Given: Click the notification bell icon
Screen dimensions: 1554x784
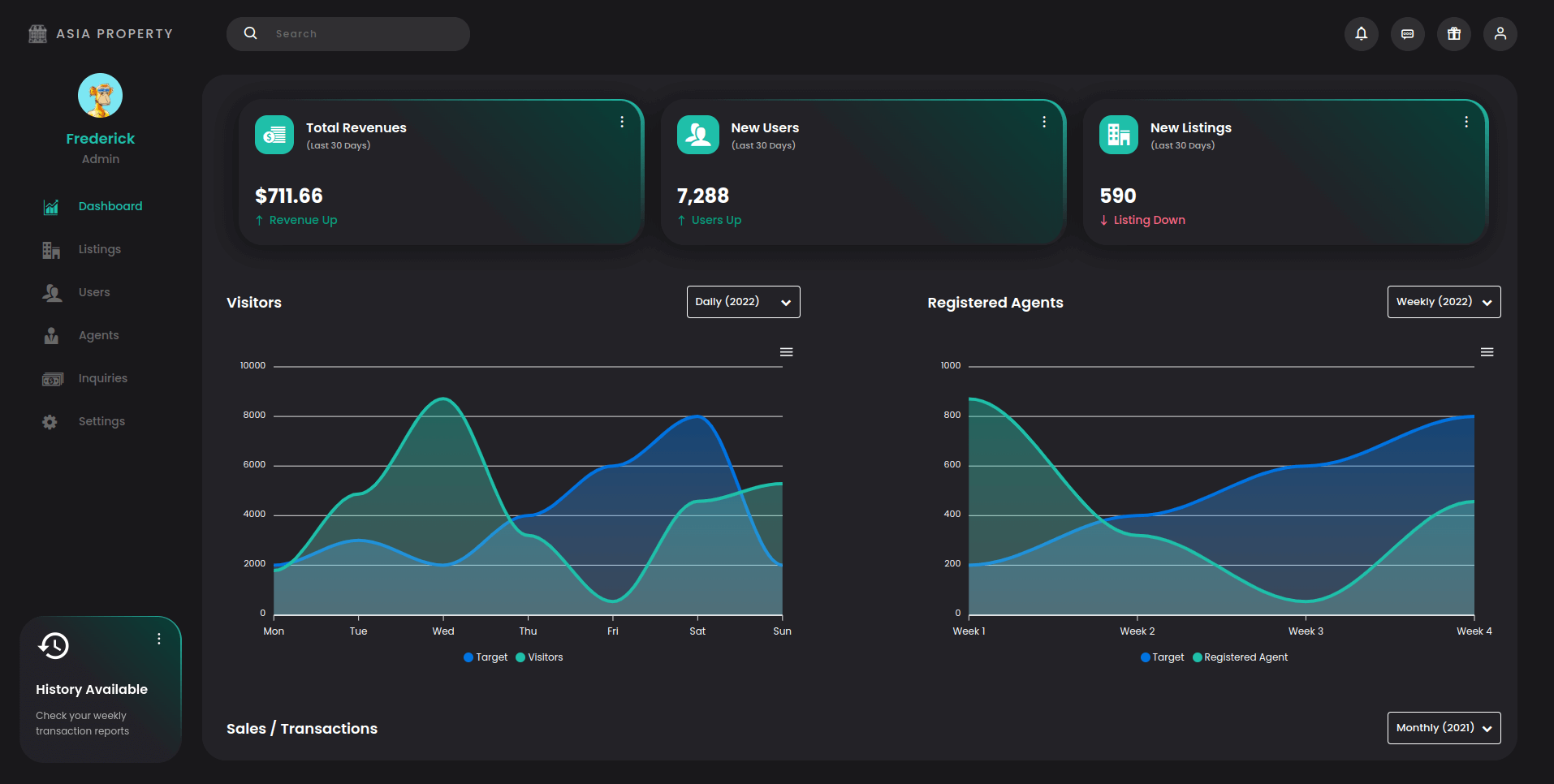Looking at the screenshot, I should (1361, 34).
